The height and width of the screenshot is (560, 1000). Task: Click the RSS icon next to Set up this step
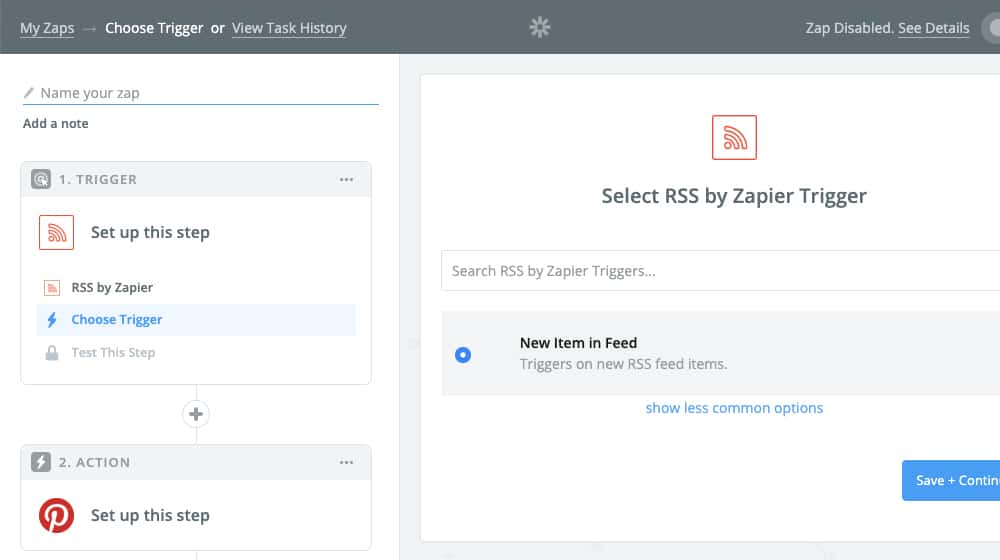point(56,232)
